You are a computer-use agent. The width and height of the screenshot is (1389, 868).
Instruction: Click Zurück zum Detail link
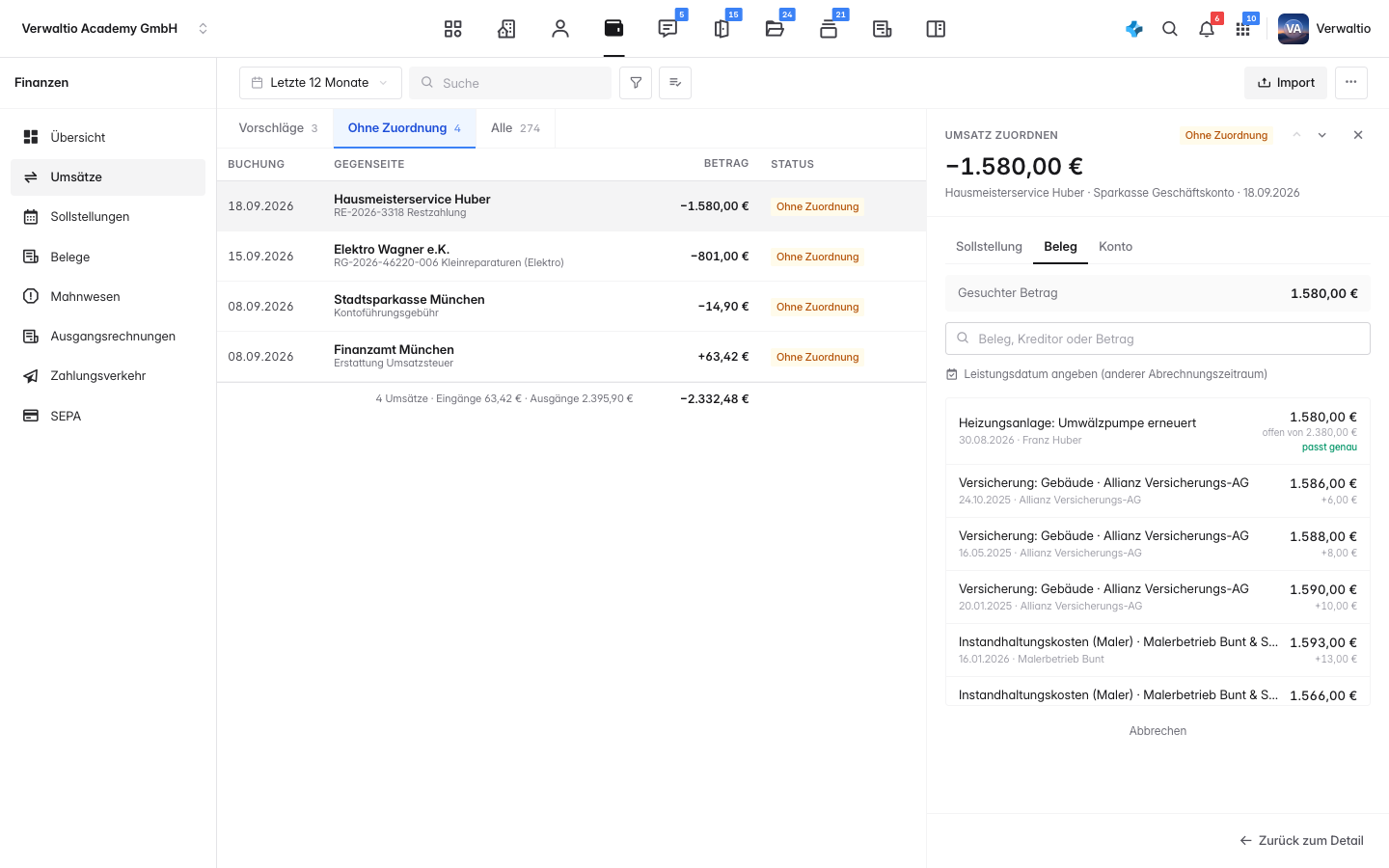[x=1302, y=841]
